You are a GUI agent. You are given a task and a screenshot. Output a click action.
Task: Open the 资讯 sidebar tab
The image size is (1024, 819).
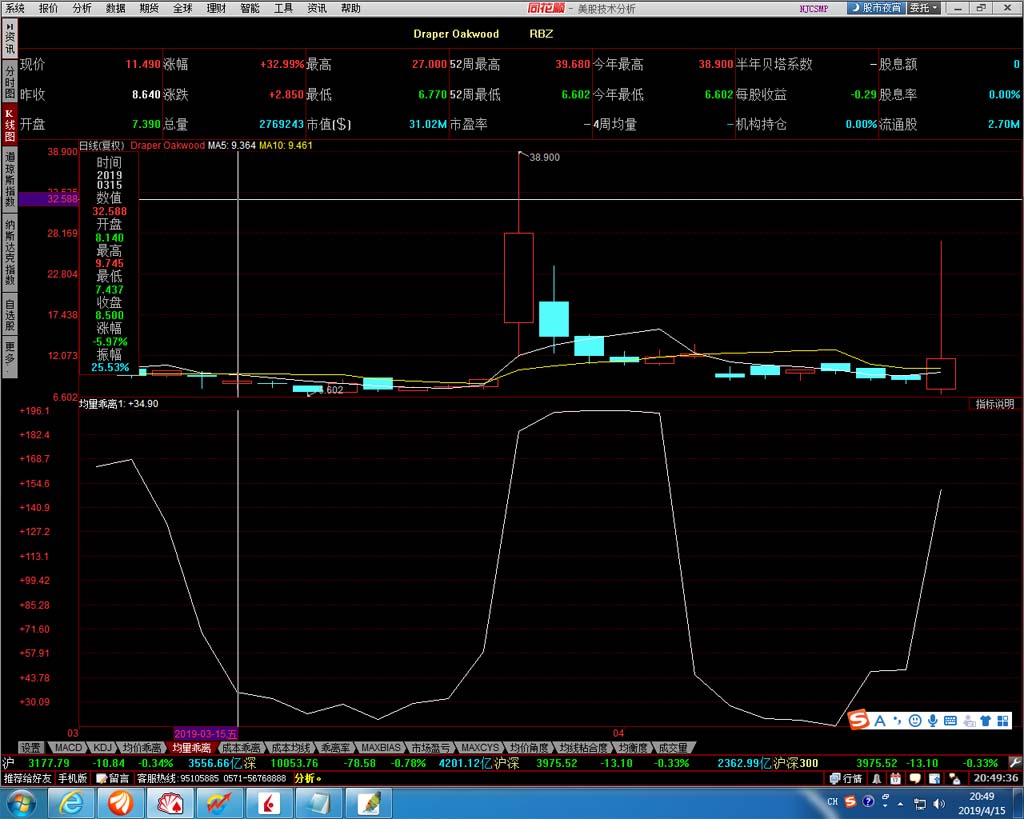pyautogui.click(x=9, y=39)
